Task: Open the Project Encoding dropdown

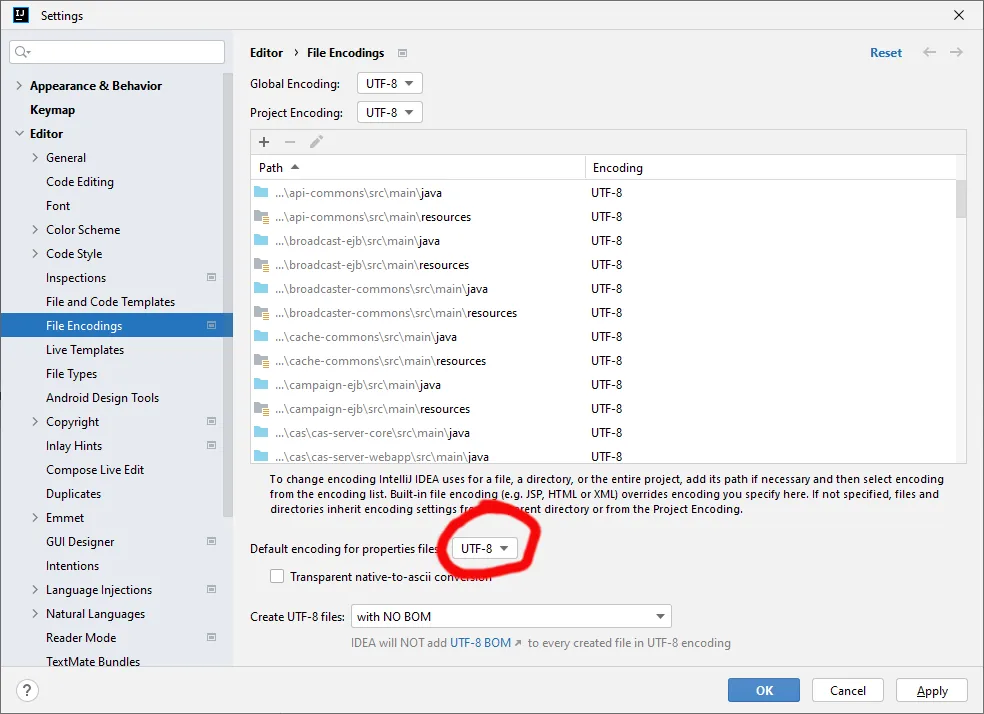Action: pos(390,112)
